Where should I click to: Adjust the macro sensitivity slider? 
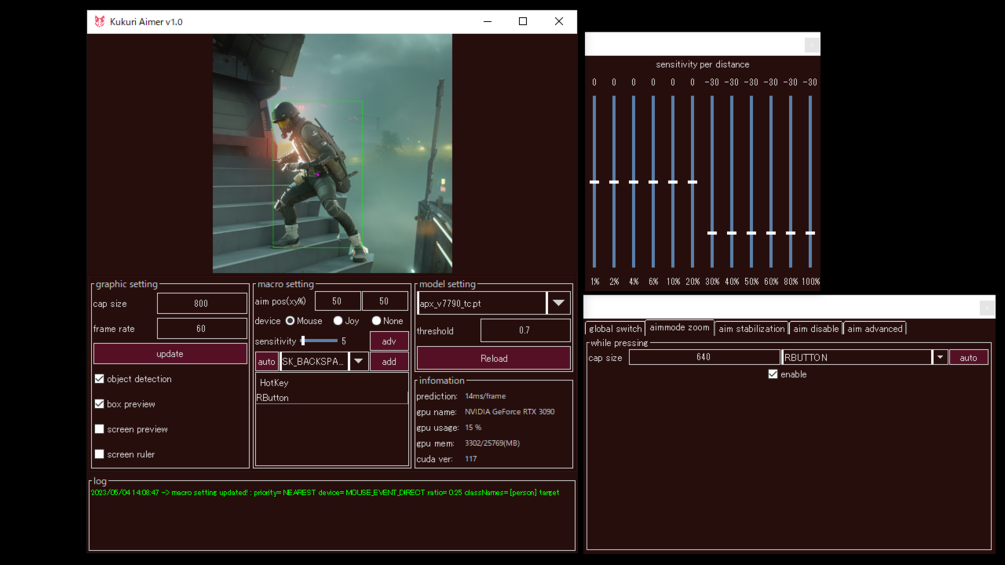tap(319, 341)
